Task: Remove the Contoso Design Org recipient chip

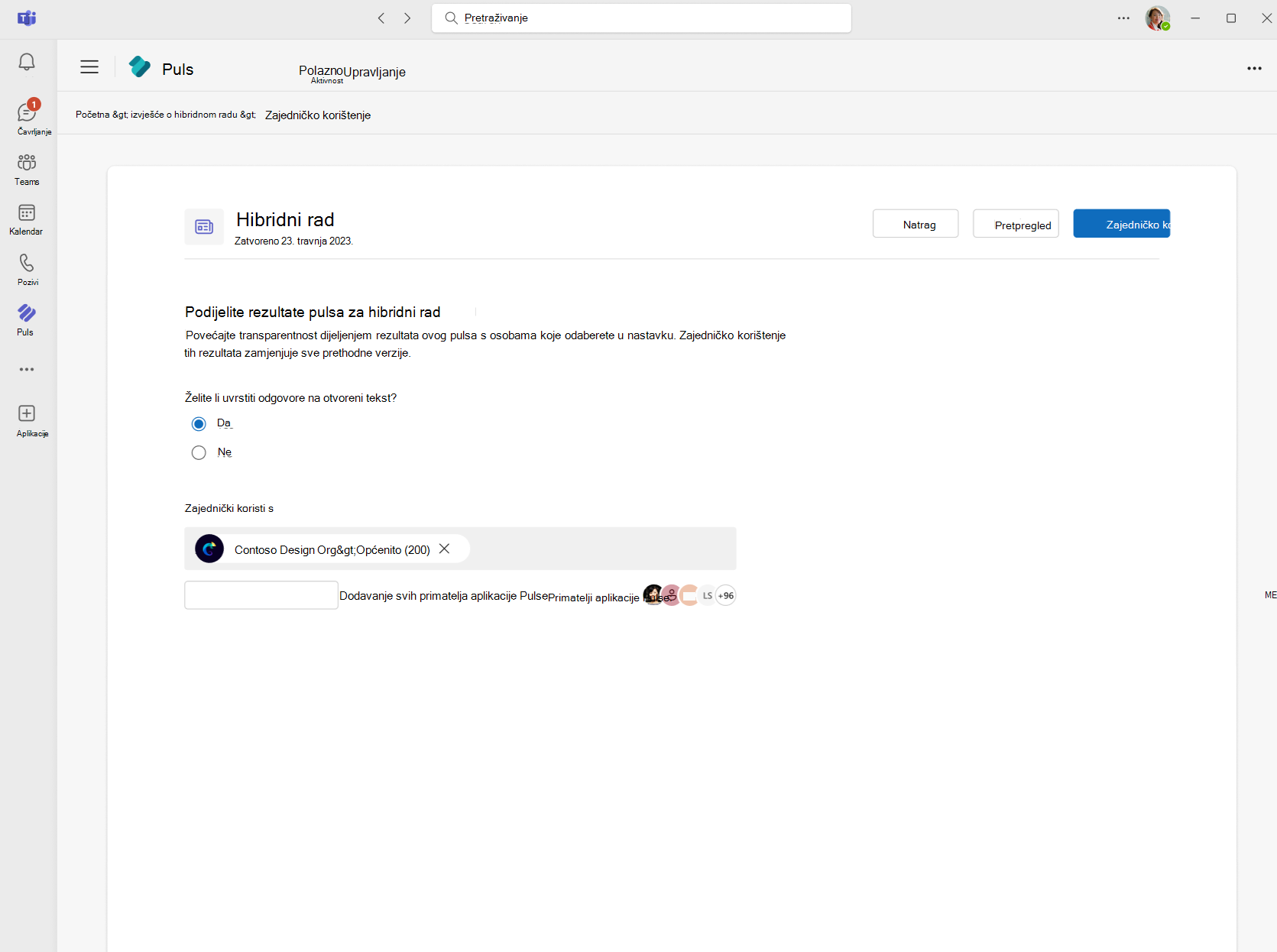Action: point(444,548)
